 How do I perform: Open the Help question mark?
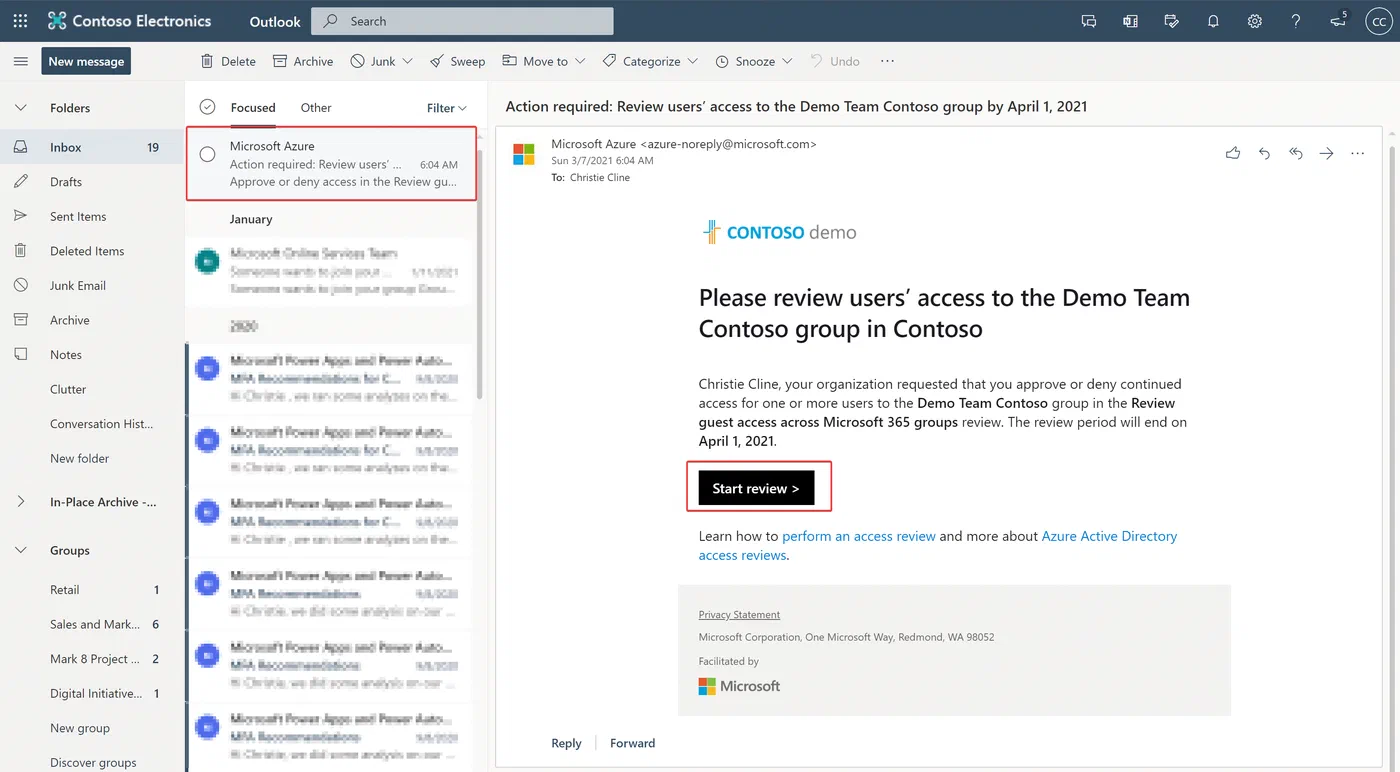tap(1296, 21)
